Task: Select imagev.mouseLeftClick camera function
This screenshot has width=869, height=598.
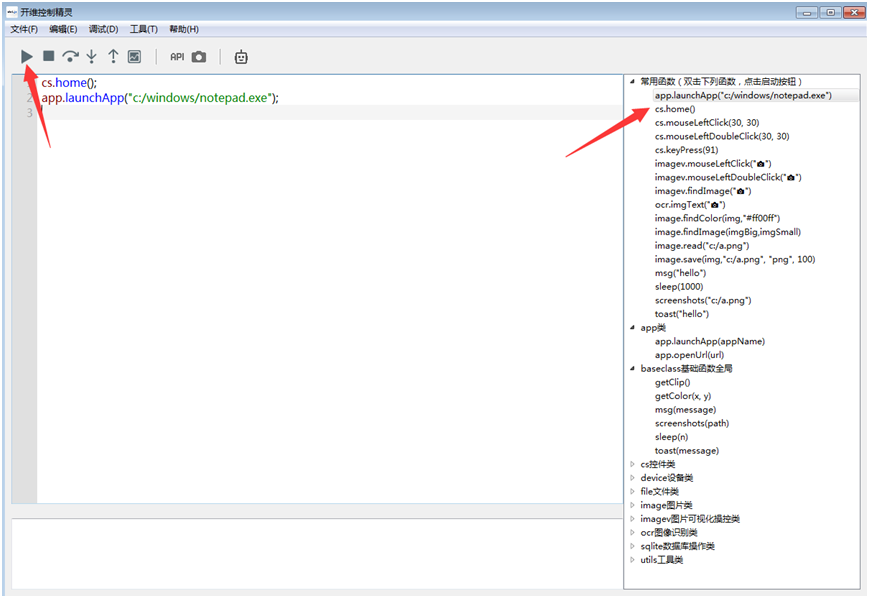Action: (713, 163)
